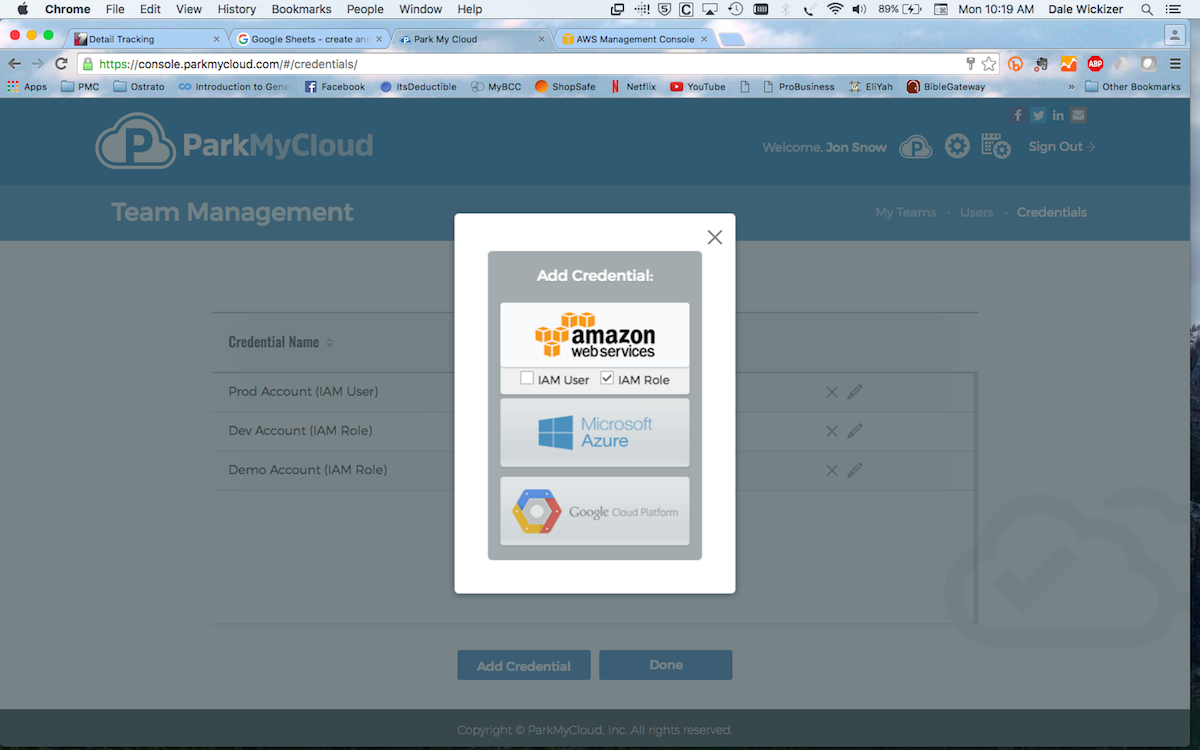Select the Microsoft Azure credential option
1200x750 pixels.
(595, 432)
